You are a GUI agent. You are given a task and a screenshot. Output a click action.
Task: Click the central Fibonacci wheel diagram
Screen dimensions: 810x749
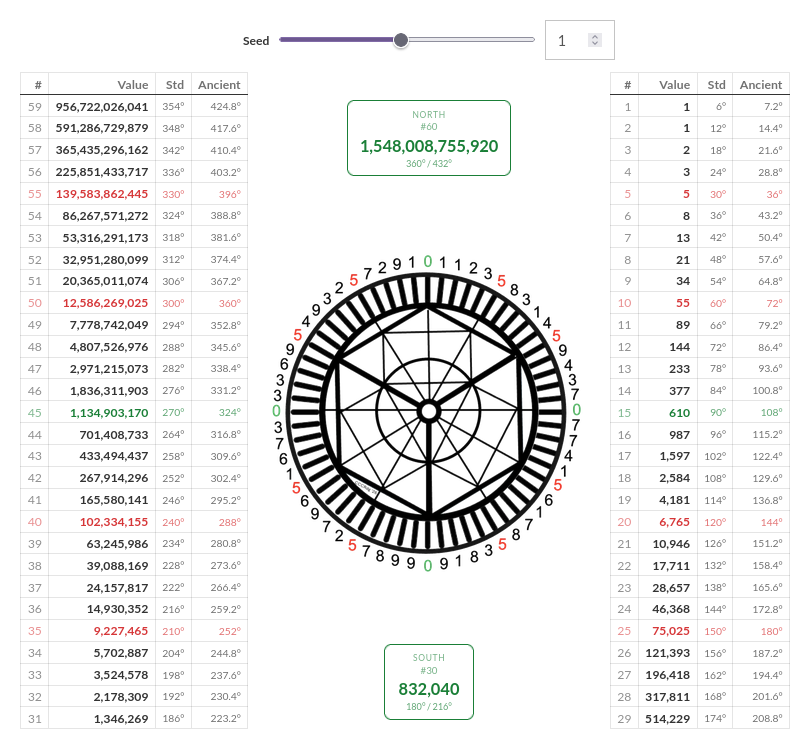click(x=429, y=412)
